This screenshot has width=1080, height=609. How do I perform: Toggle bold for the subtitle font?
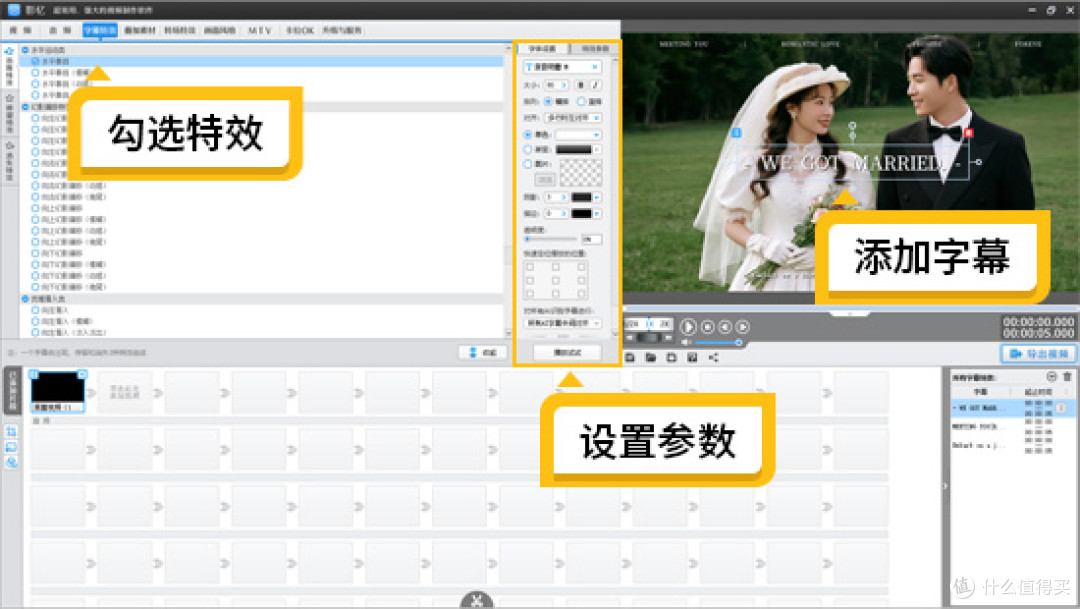pos(580,85)
